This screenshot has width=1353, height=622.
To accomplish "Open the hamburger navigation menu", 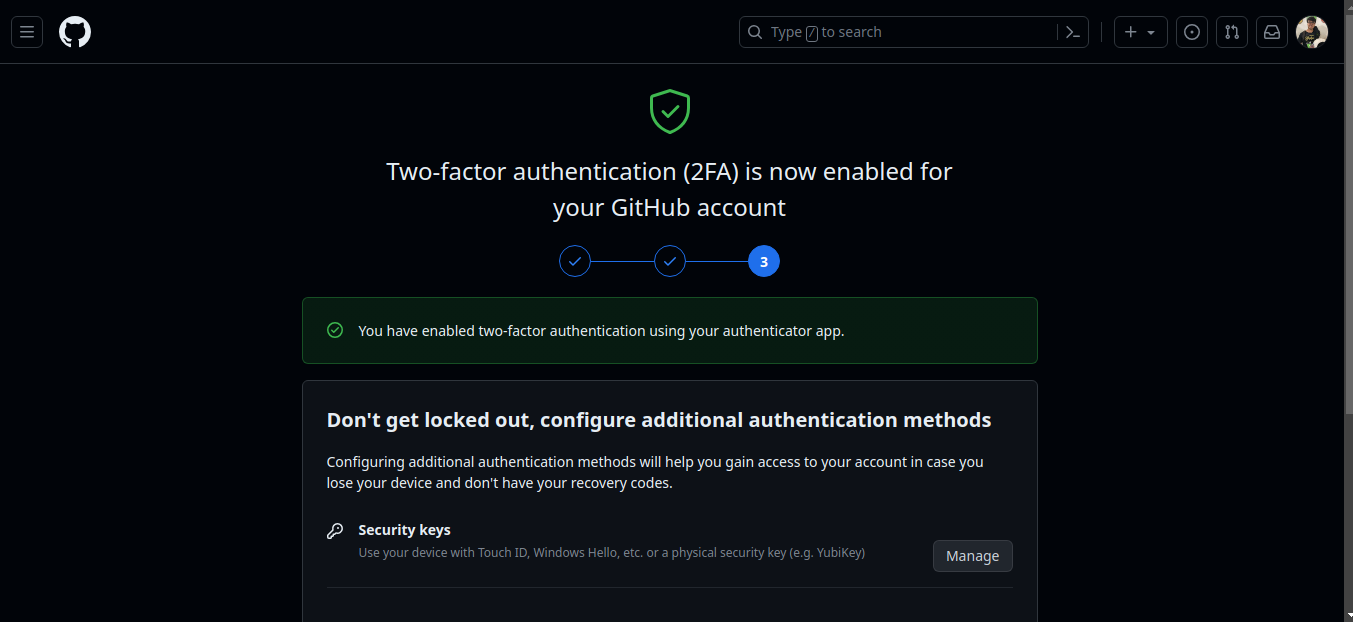I will [x=27, y=32].
